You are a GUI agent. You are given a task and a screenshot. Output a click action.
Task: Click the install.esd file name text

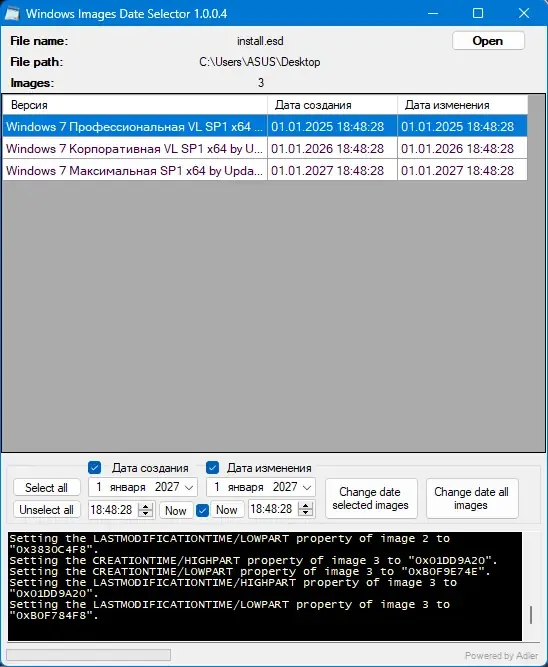pos(260,41)
